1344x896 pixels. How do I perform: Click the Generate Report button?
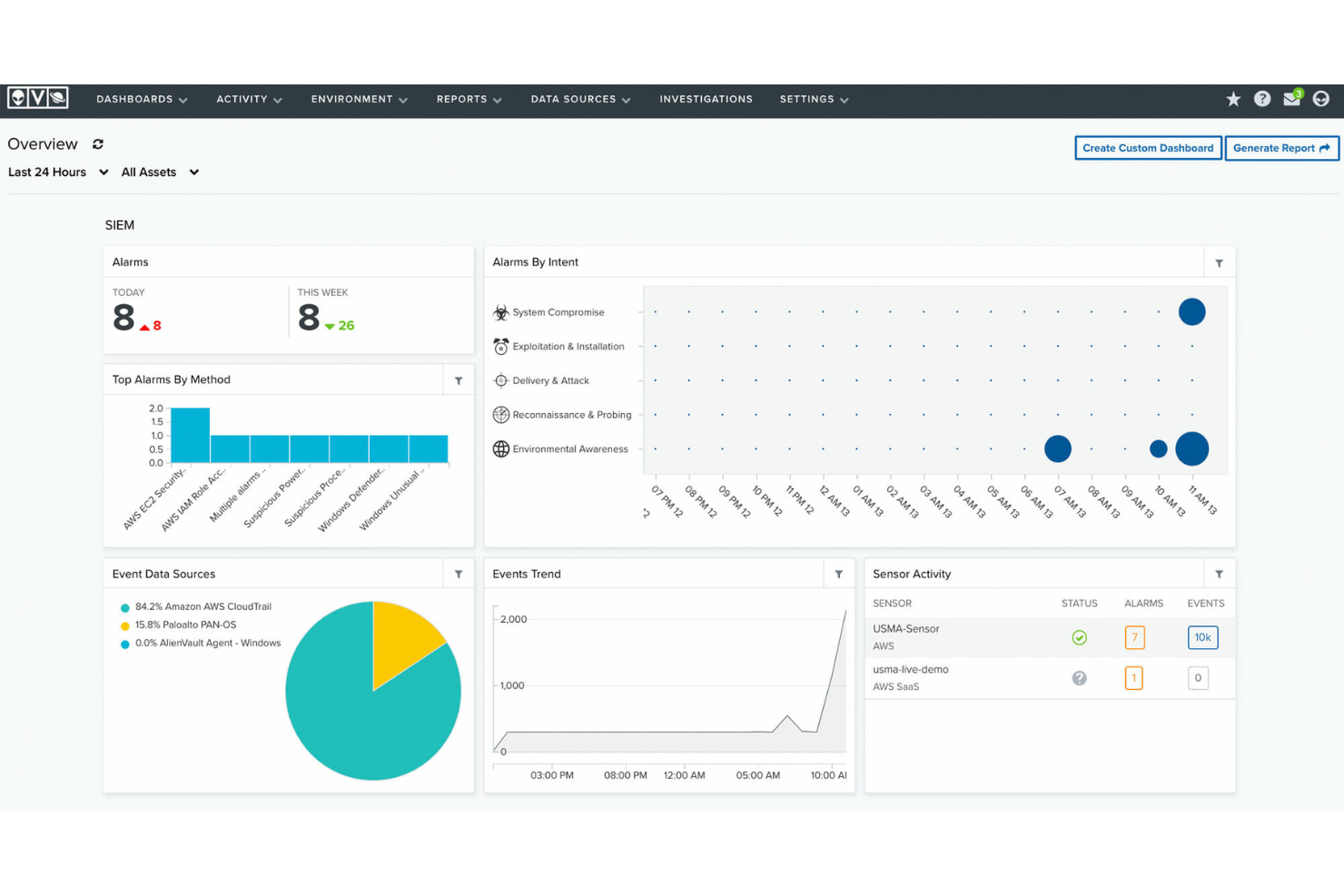(1280, 148)
